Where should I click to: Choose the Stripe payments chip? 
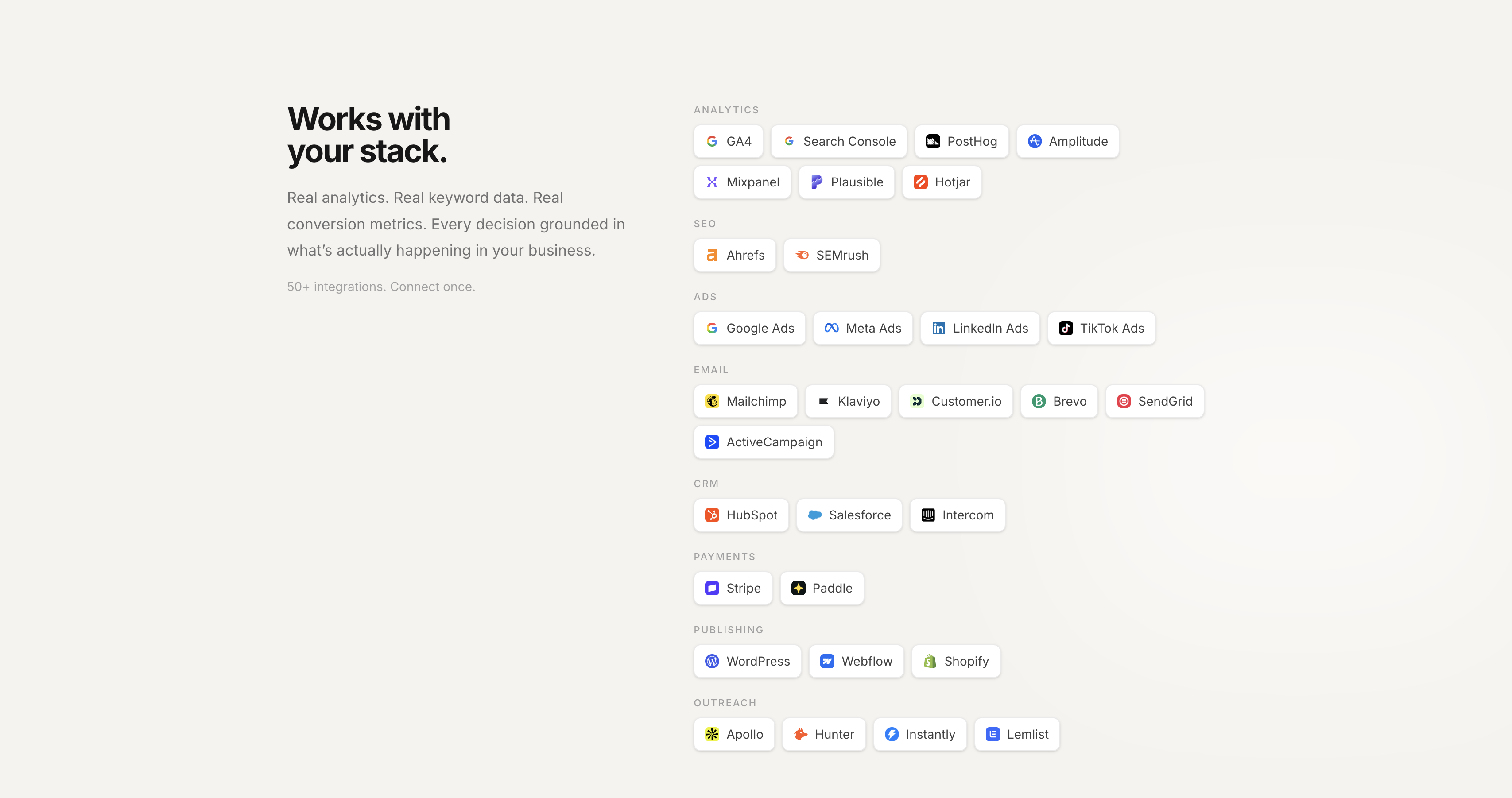(x=733, y=588)
